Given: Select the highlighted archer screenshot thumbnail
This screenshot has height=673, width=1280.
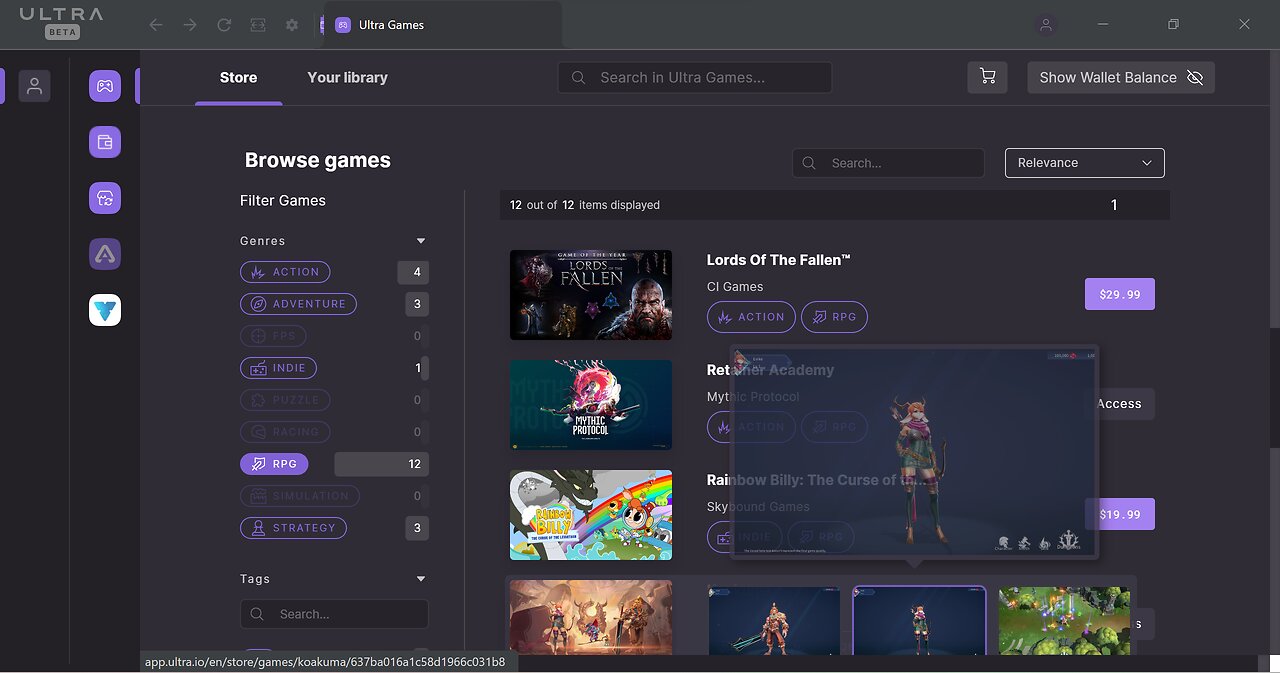Looking at the screenshot, I should (919, 621).
